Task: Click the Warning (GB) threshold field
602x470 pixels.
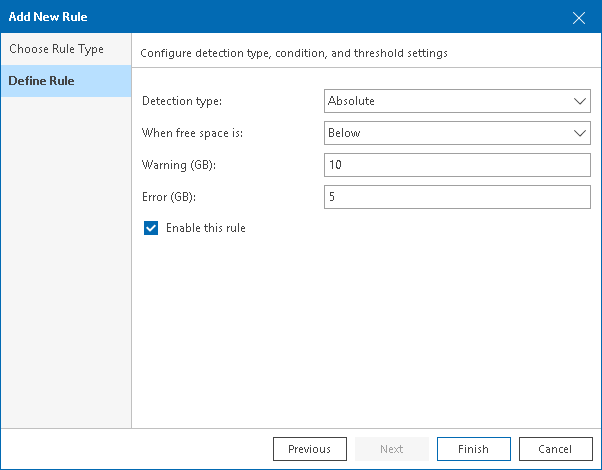Action: pos(457,165)
